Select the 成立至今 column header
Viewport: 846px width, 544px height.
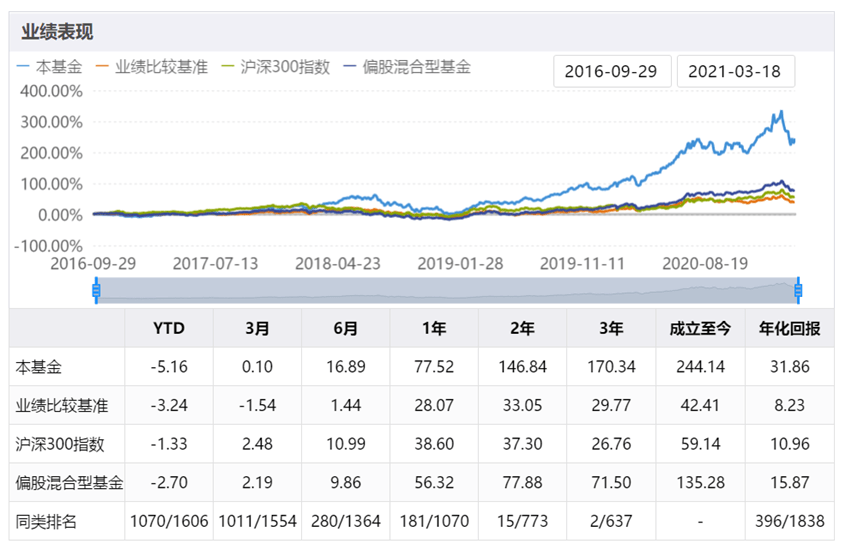coord(700,328)
